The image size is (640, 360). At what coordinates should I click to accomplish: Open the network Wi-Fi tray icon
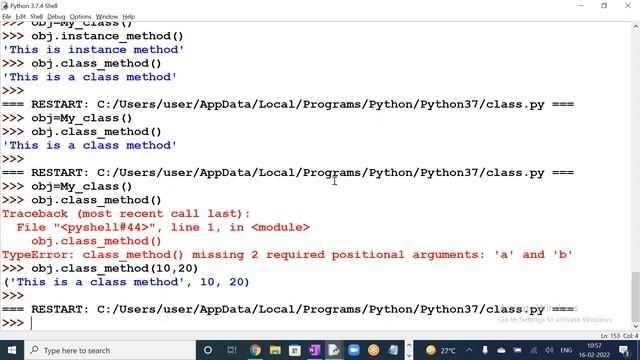(533, 350)
